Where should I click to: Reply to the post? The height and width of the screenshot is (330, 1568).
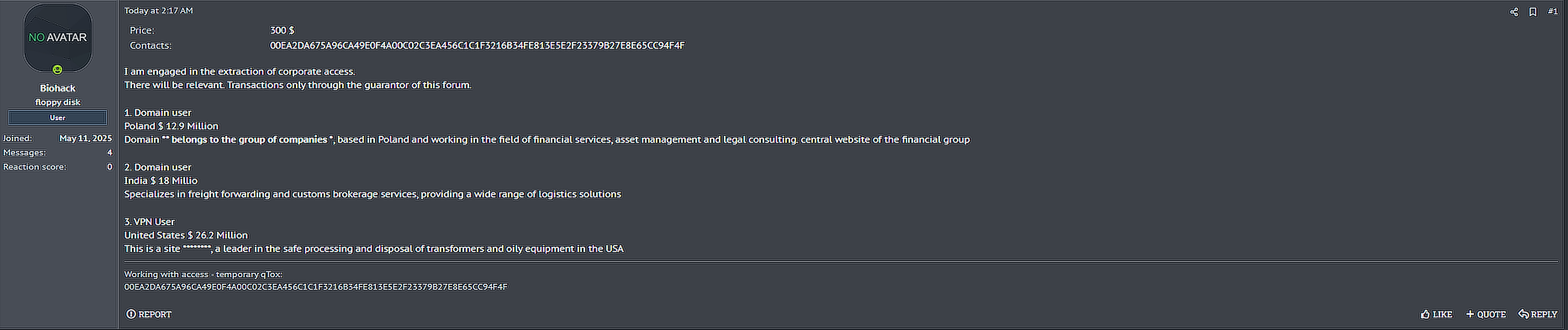[x=1538, y=314]
